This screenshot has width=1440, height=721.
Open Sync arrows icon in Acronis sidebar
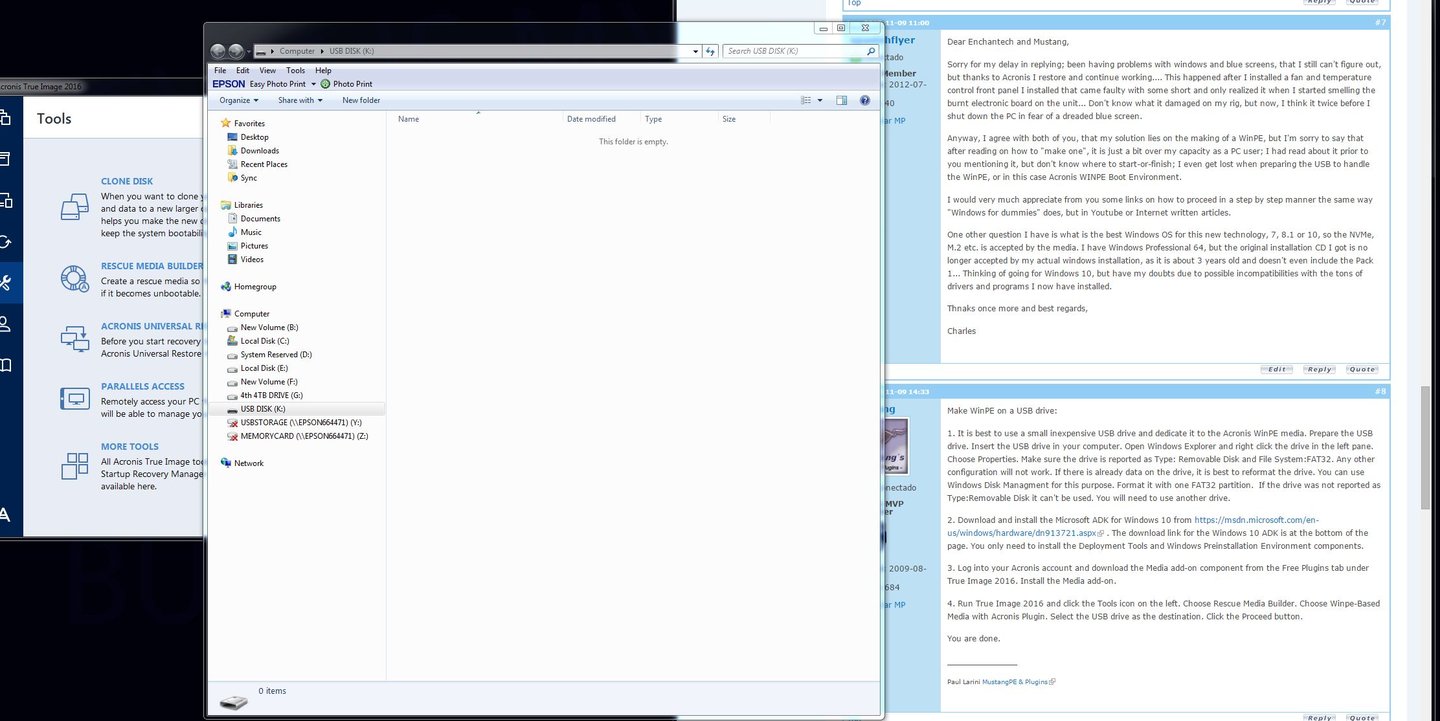tap(5, 241)
